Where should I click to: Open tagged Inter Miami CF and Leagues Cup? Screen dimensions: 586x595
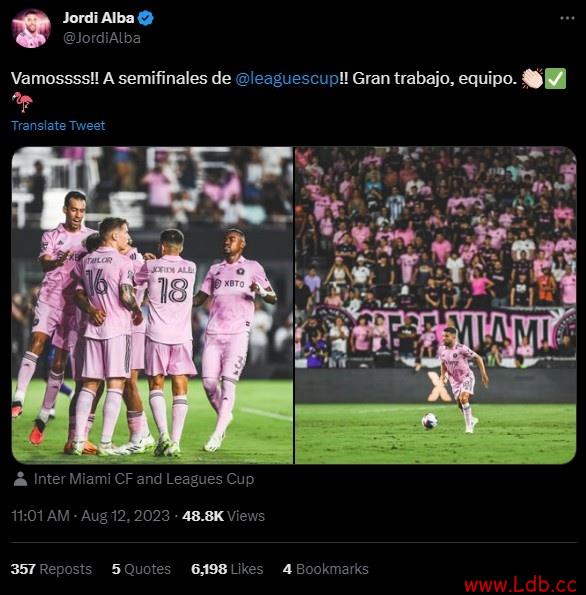pyautogui.click(x=144, y=479)
